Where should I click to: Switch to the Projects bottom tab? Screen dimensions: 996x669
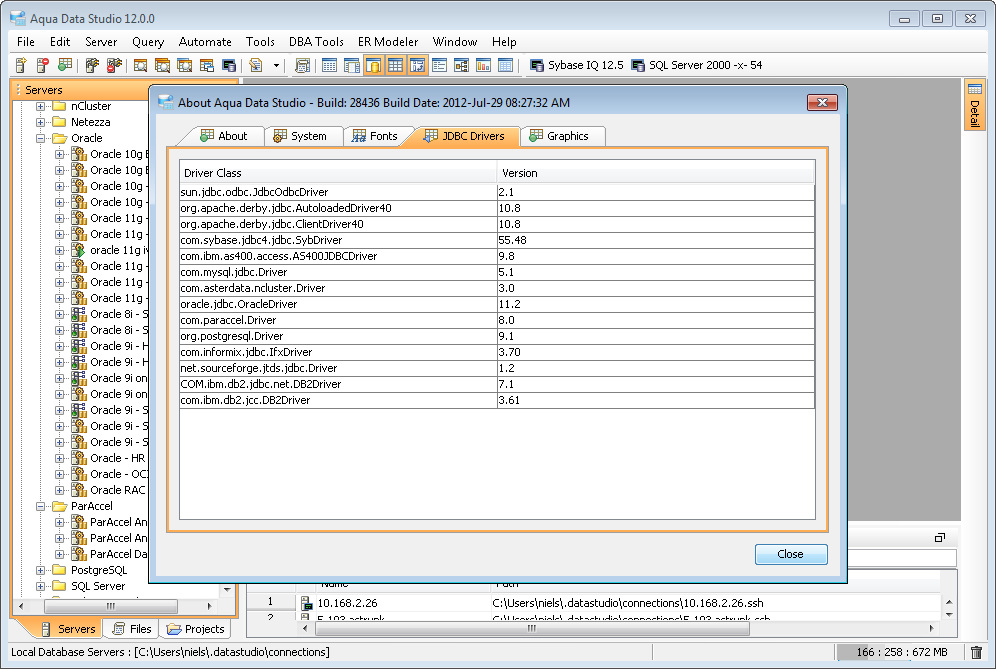(x=196, y=629)
